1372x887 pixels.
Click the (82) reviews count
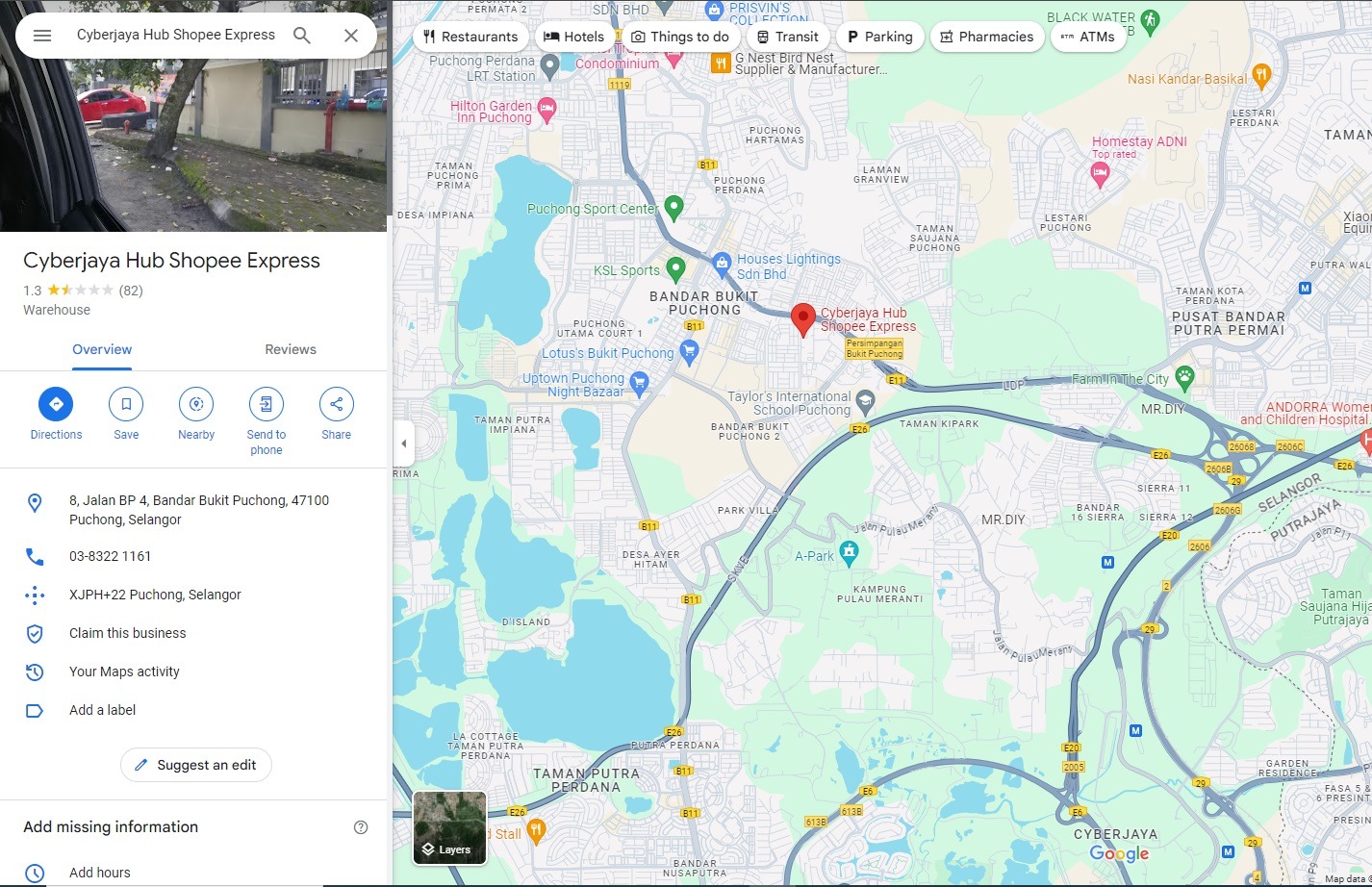131,291
